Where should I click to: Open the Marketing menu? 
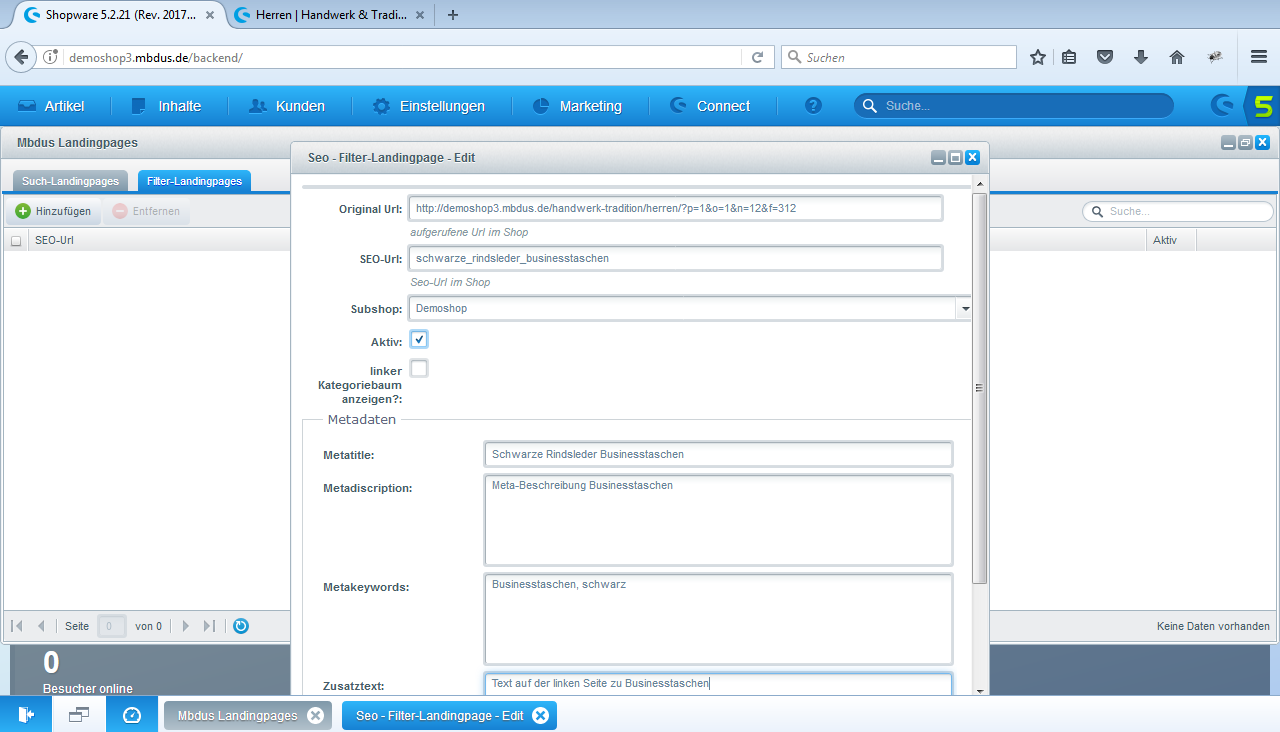[x=576, y=106]
